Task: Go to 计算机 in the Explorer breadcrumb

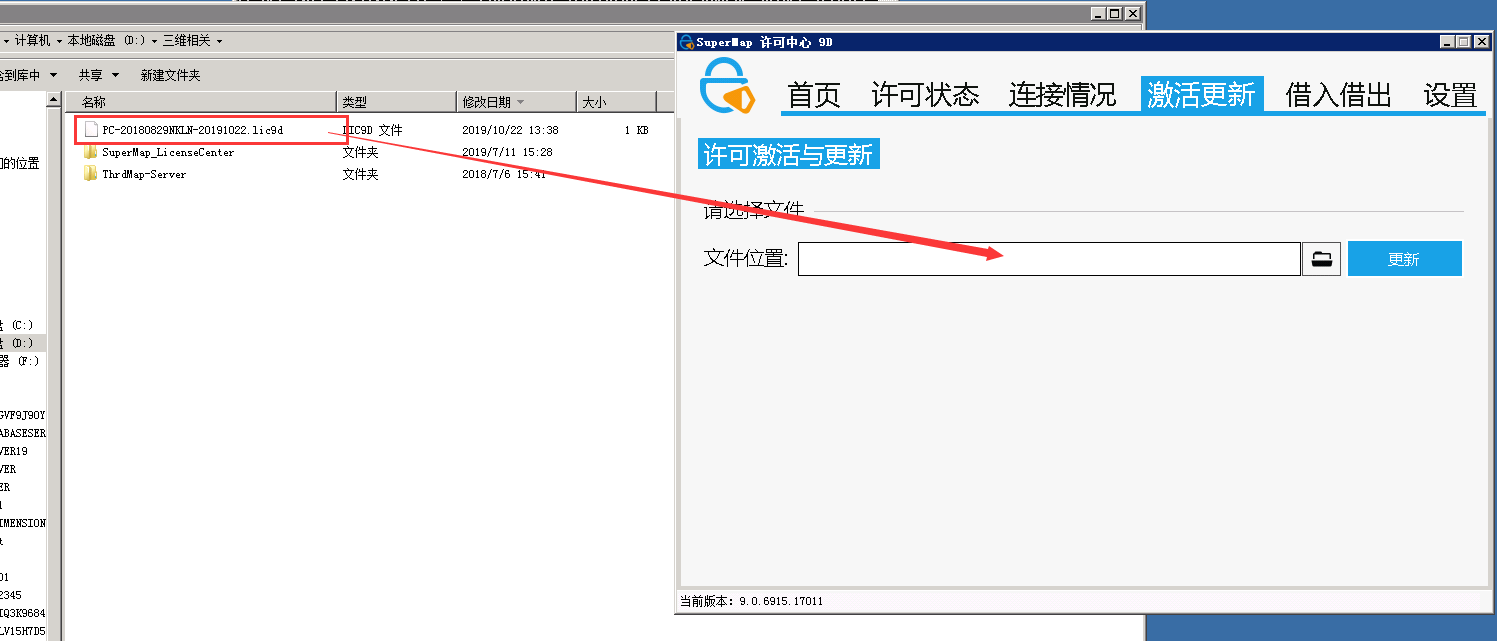Action: tap(32, 41)
